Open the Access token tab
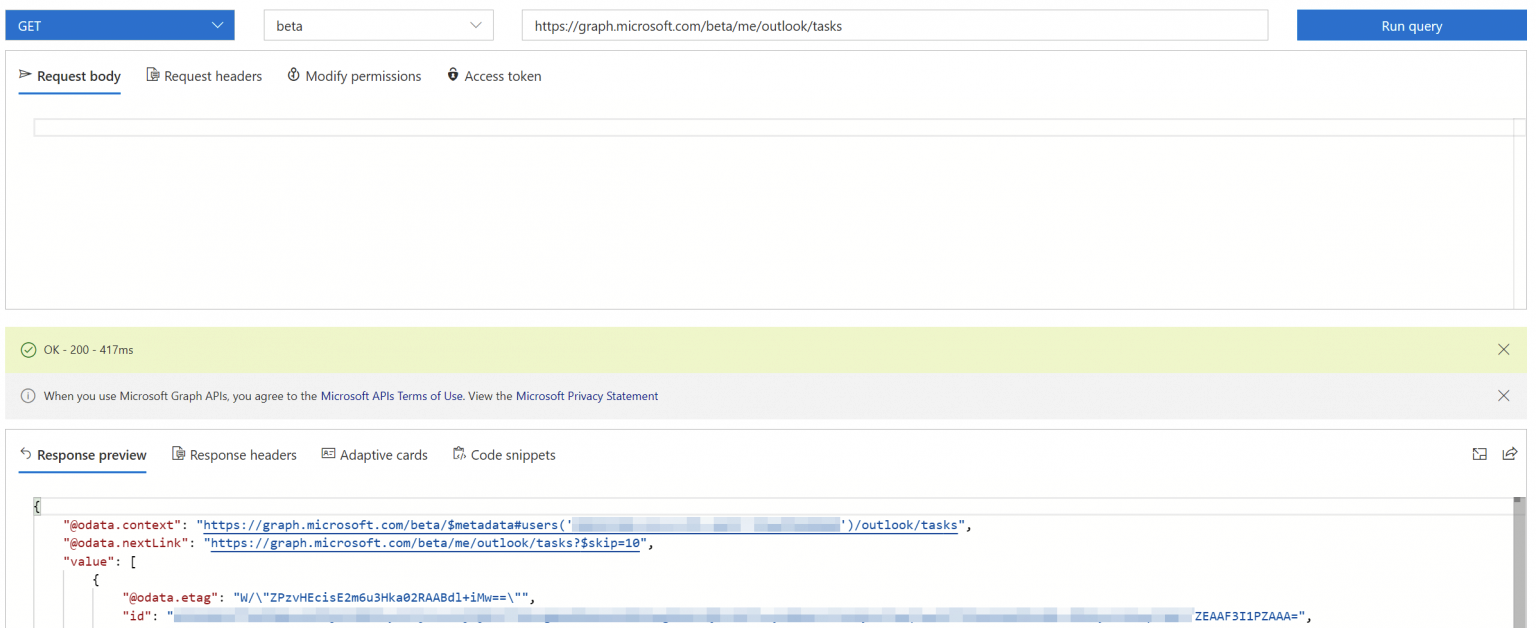This screenshot has width=1536, height=628. coord(494,76)
